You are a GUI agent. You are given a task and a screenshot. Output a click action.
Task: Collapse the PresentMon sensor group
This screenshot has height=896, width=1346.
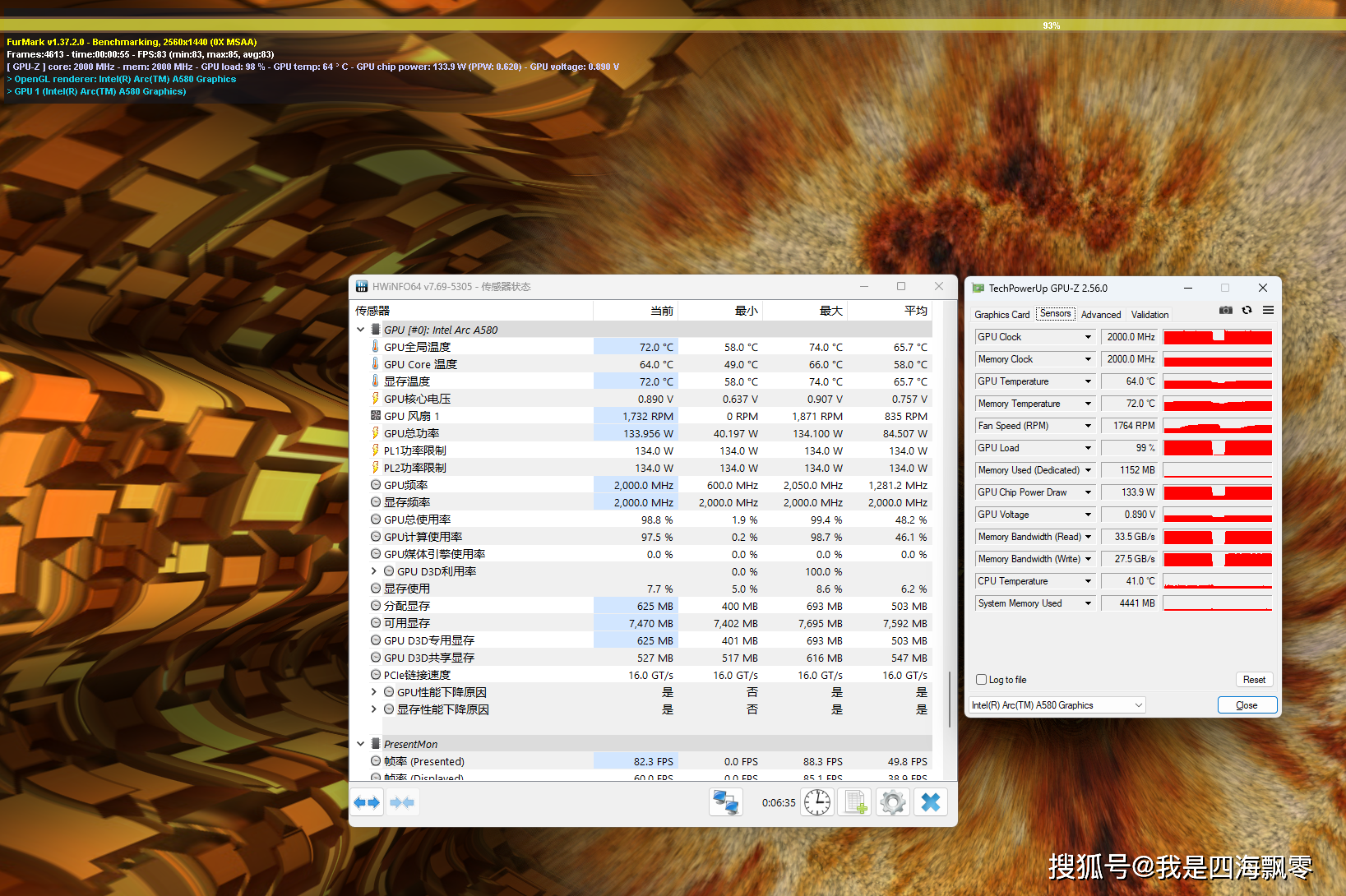point(360,744)
